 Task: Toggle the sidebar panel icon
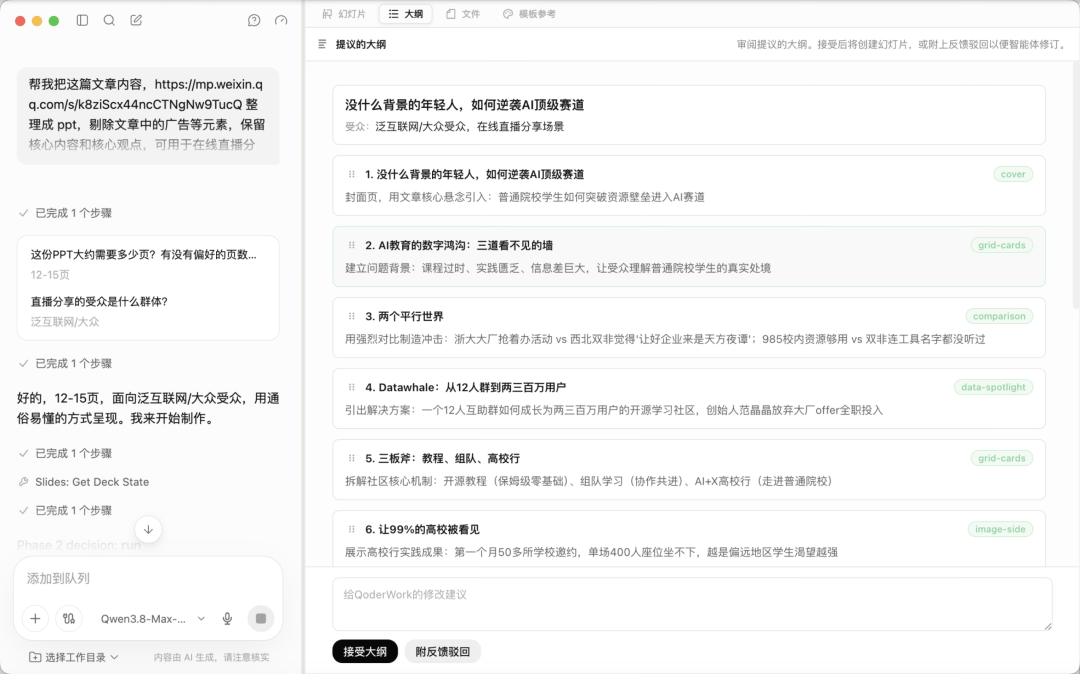click(83, 21)
